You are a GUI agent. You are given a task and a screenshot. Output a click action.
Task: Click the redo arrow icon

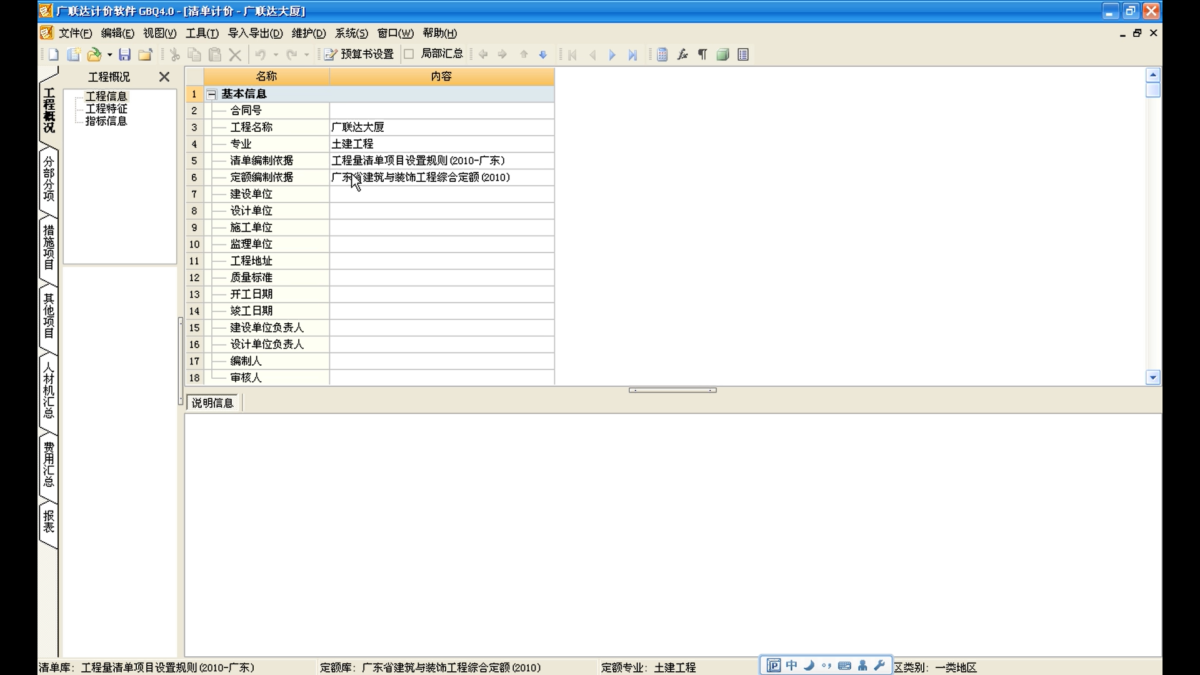[291, 55]
